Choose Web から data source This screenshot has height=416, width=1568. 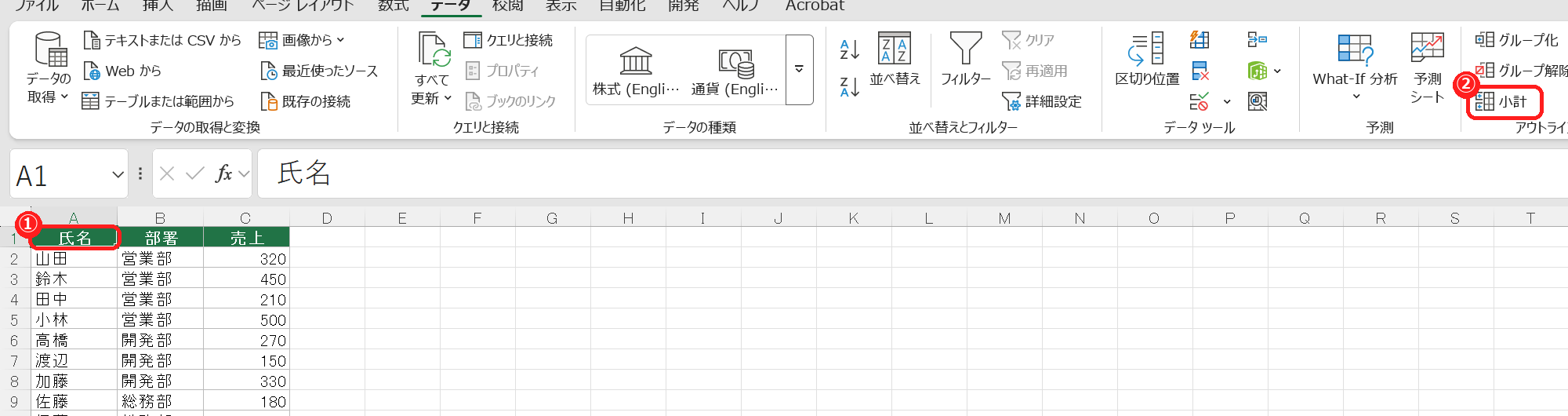click(x=122, y=71)
